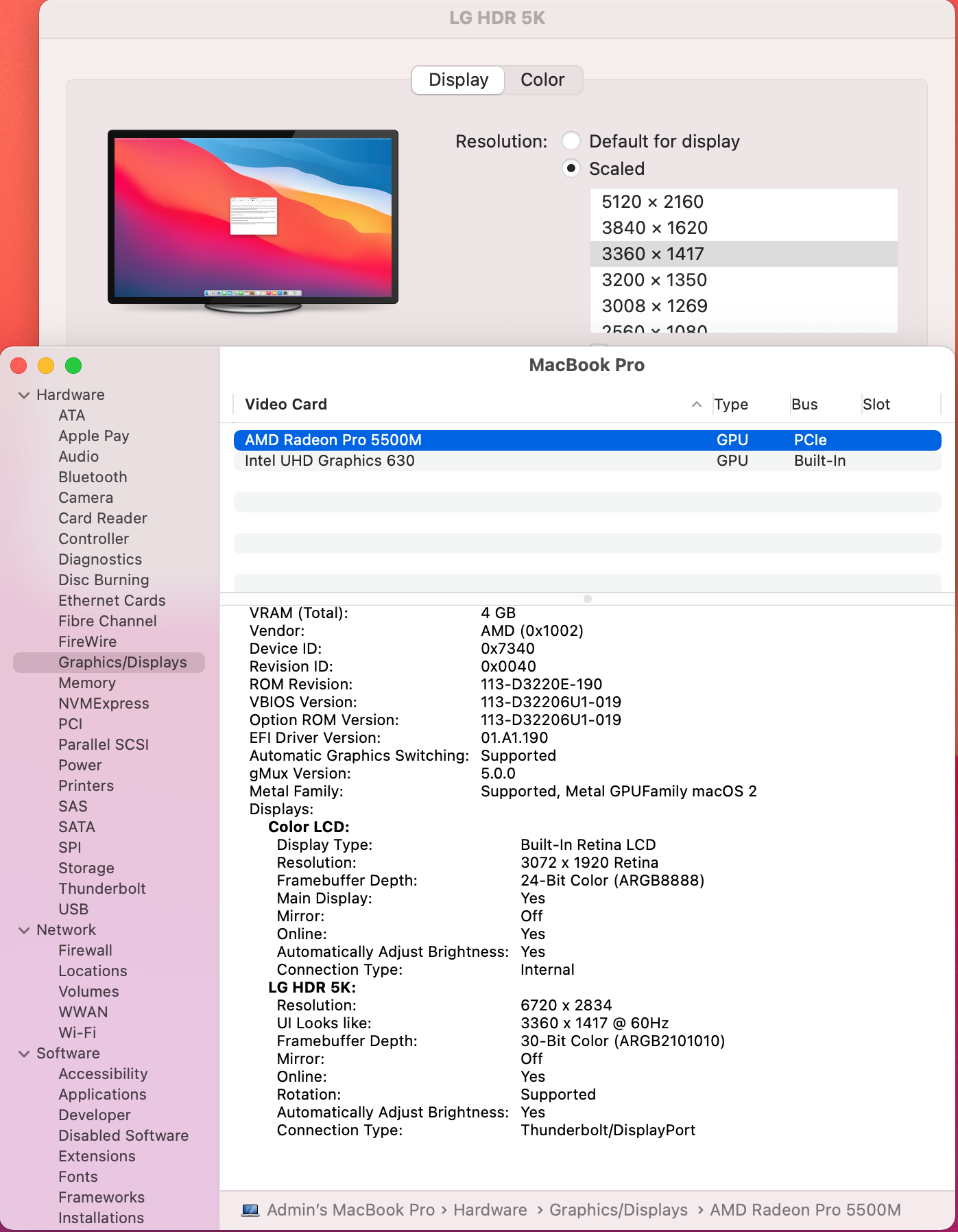The height and width of the screenshot is (1232, 958).
Task: Click Admin's MacBook Pro in path bar
Action: 350,1210
